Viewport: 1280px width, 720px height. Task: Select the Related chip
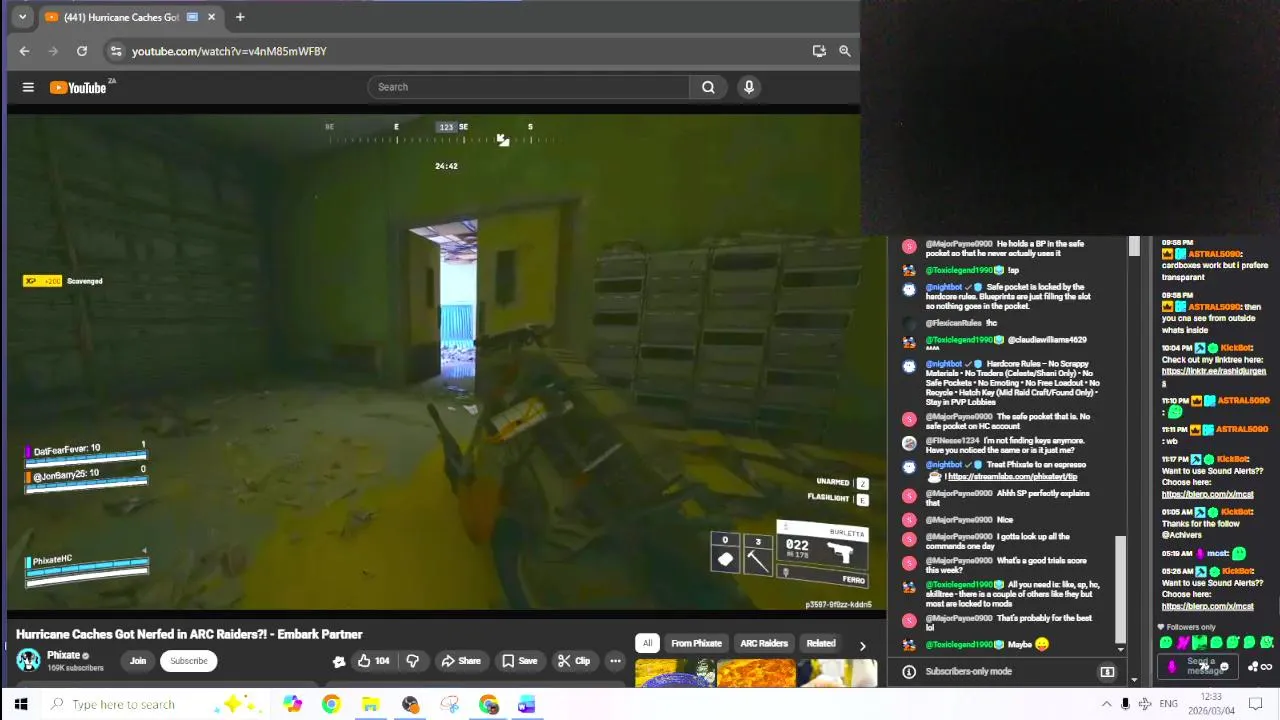820,644
